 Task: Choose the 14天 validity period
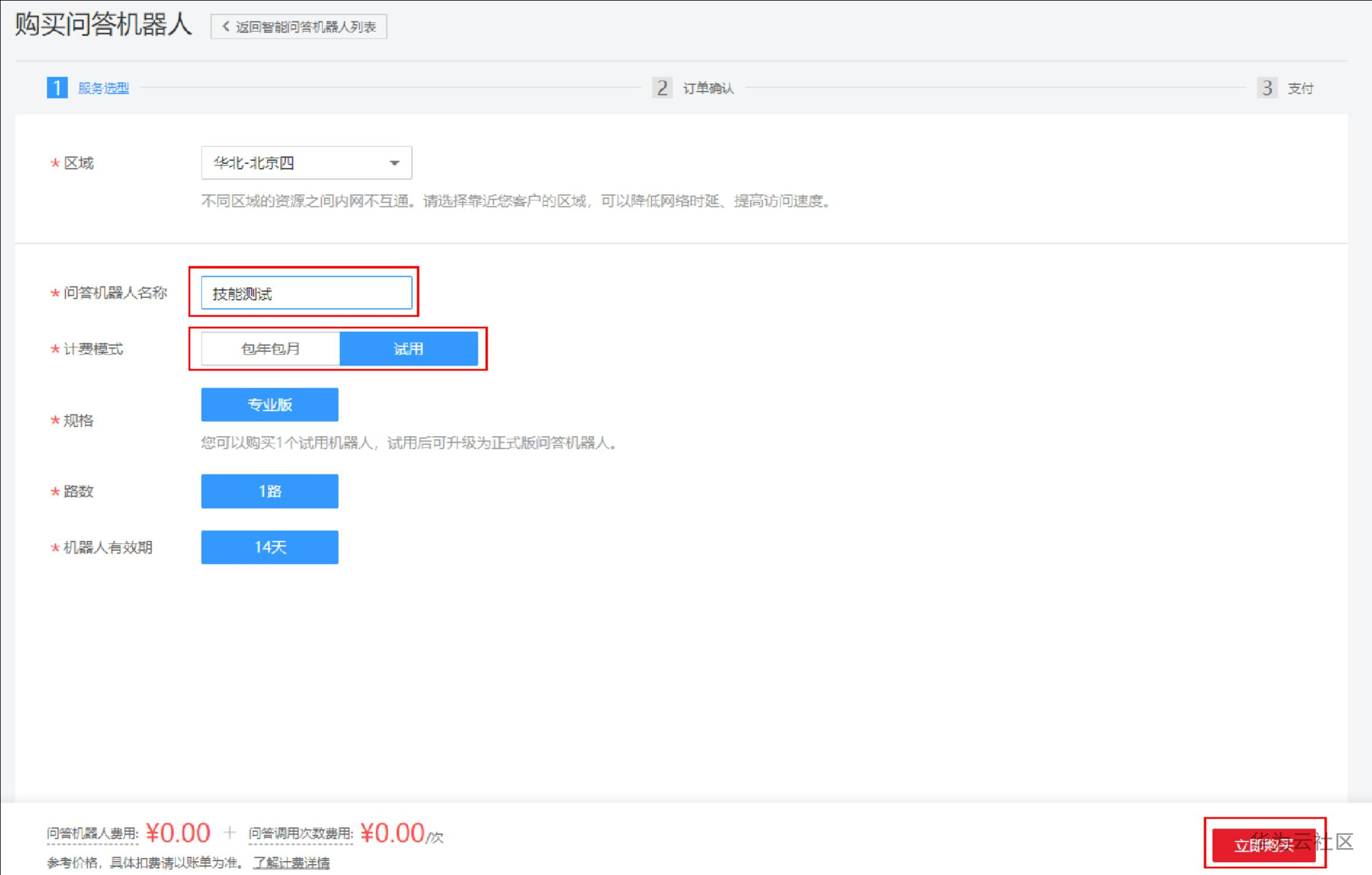pyautogui.click(x=269, y=547)
